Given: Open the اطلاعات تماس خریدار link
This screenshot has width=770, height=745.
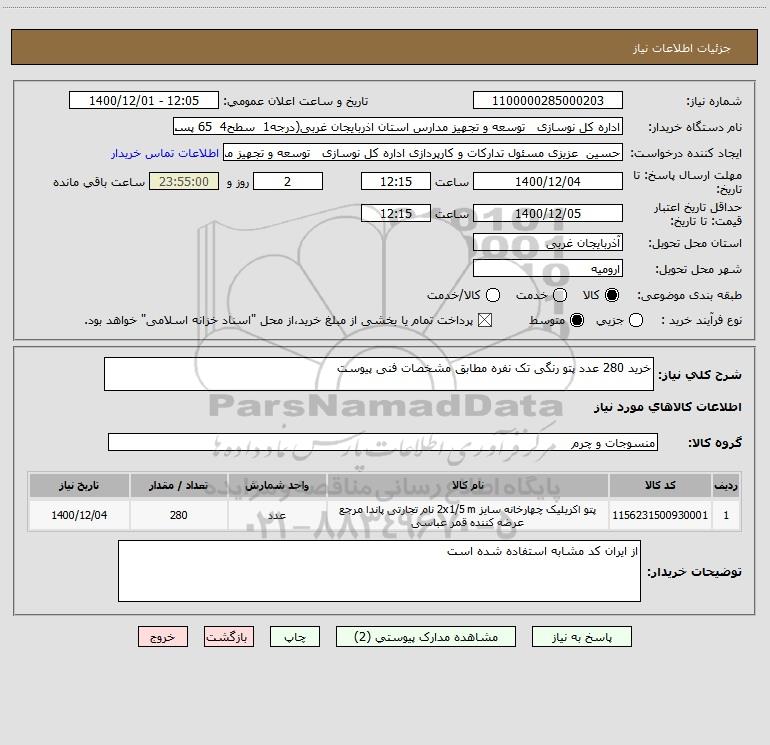Looking at the screenshot, I should click(165, 153).
